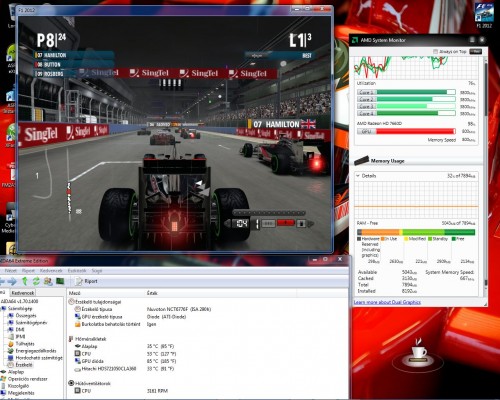
Task: Click the Mező column header in AIDA64
Action: click(x=75, y=293)
